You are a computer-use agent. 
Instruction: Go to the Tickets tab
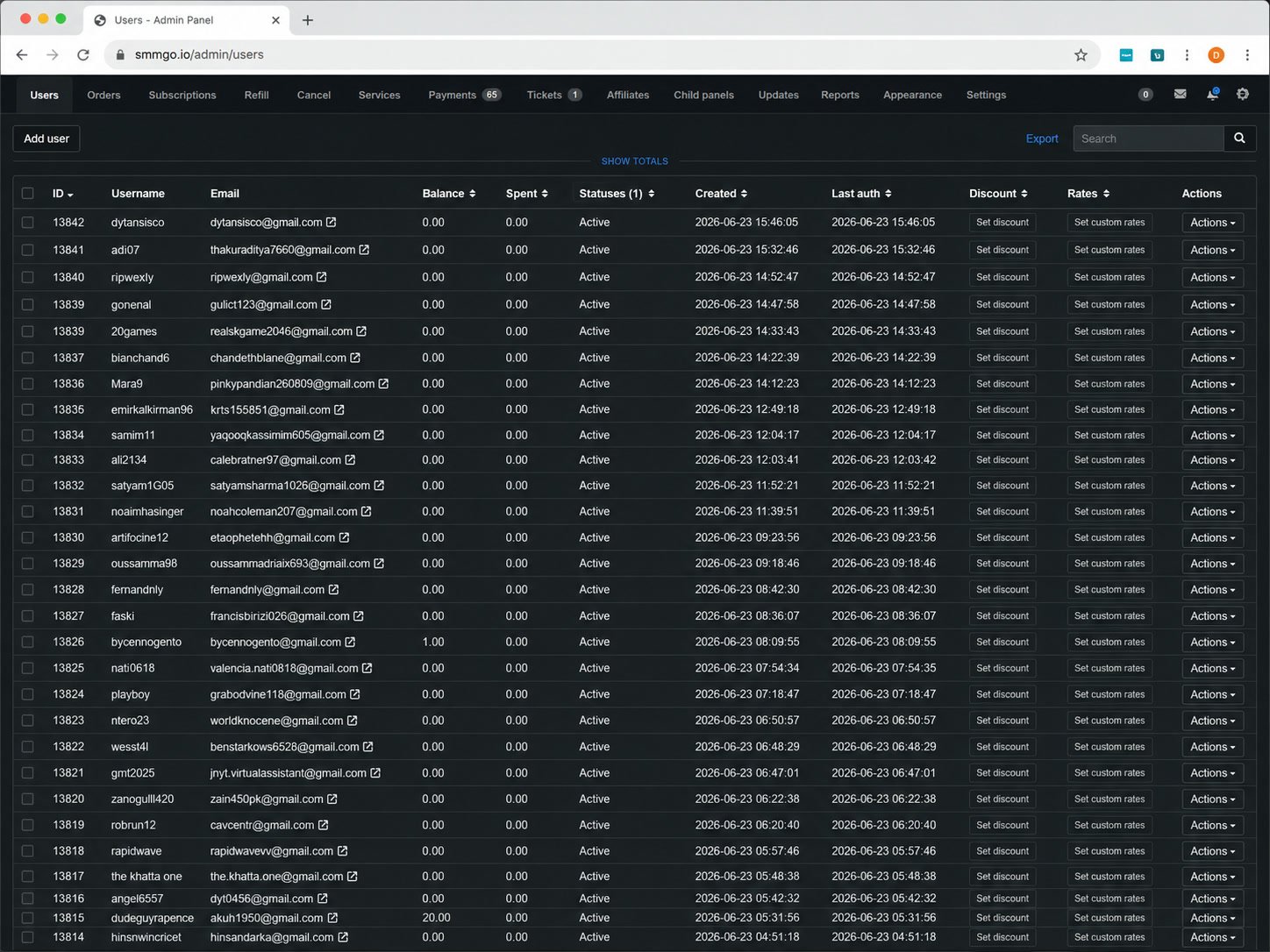tap(553, 95)
